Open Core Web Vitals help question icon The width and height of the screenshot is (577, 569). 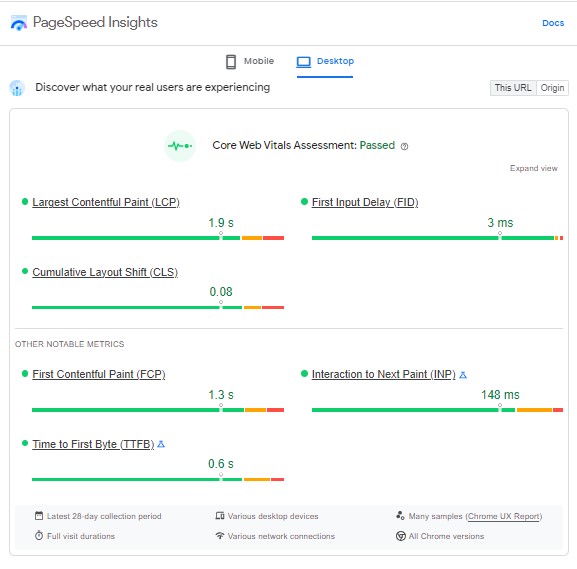[404, 146]
